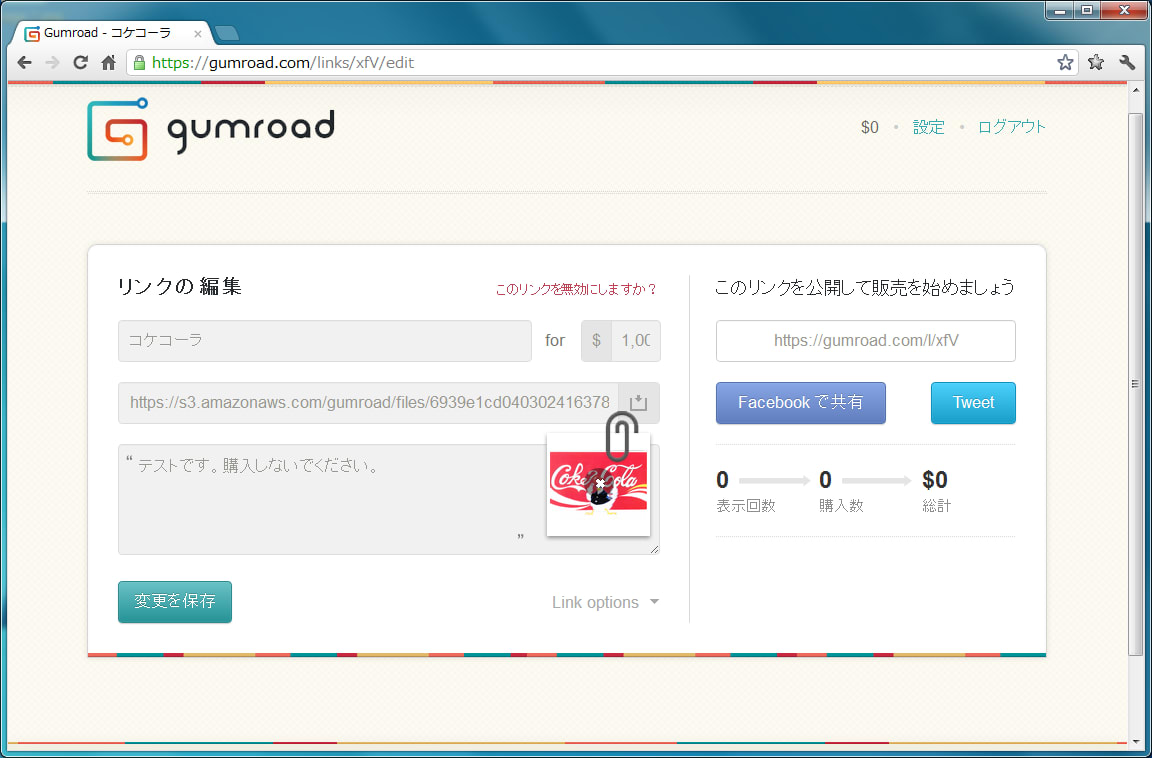Image resolution: width=1152 pixels, height=758 pixels.
Task: Click the Gumroad logo icon
Action: coord(117,130)
